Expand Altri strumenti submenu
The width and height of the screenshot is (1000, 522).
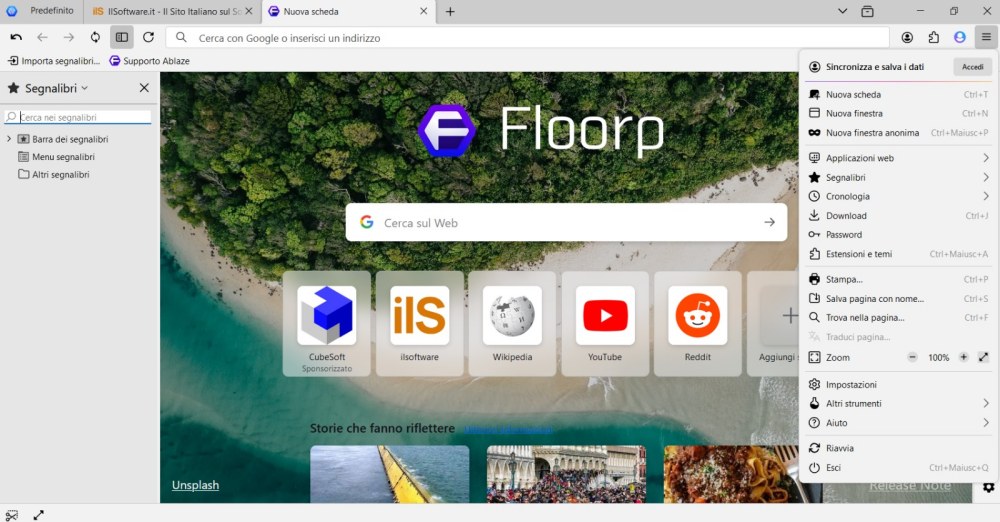pyautogui.click(x=898, y=404)
